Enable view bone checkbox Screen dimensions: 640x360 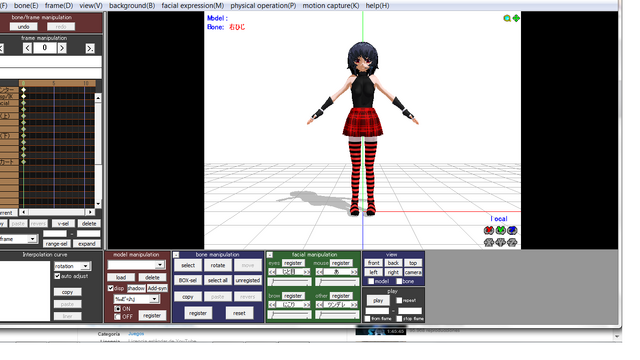(399, 281)
